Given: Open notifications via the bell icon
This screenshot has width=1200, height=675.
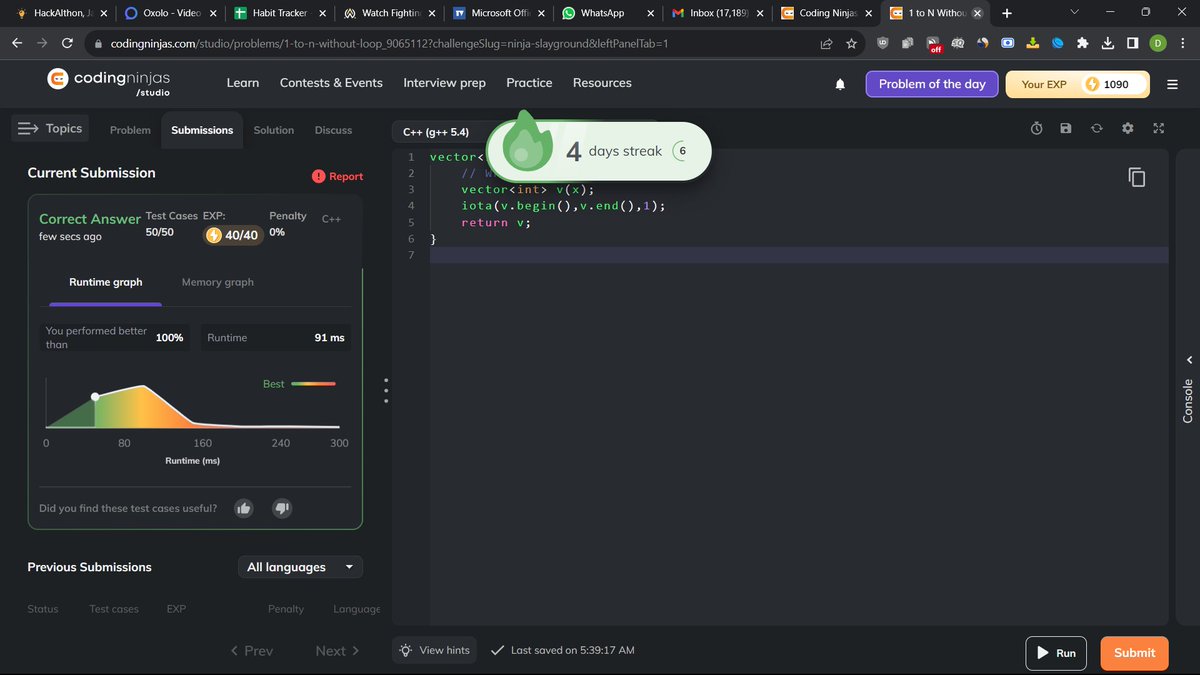Looking at the screenshot, I should 839,84.
